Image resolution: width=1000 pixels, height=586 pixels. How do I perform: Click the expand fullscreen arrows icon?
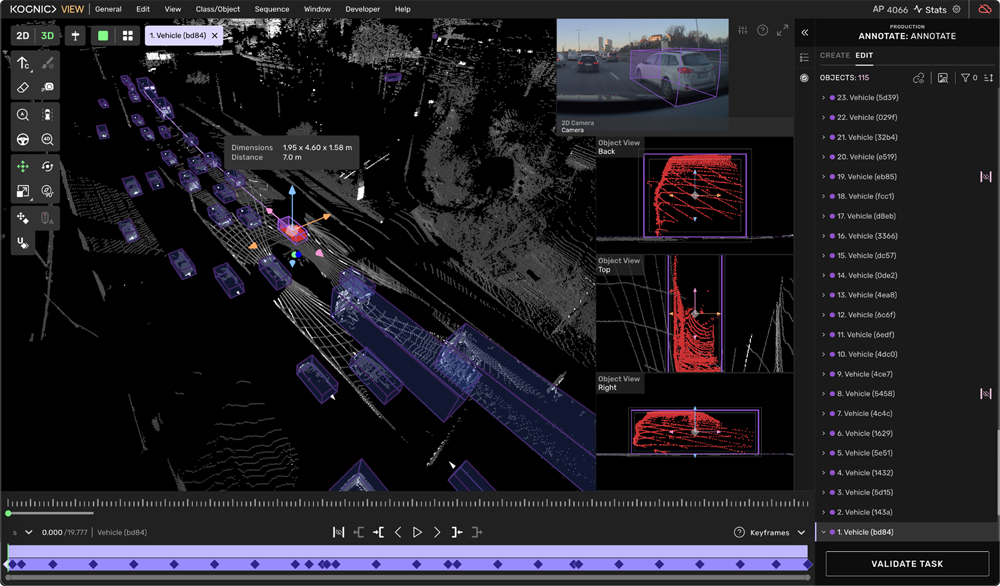coord(782,31)
